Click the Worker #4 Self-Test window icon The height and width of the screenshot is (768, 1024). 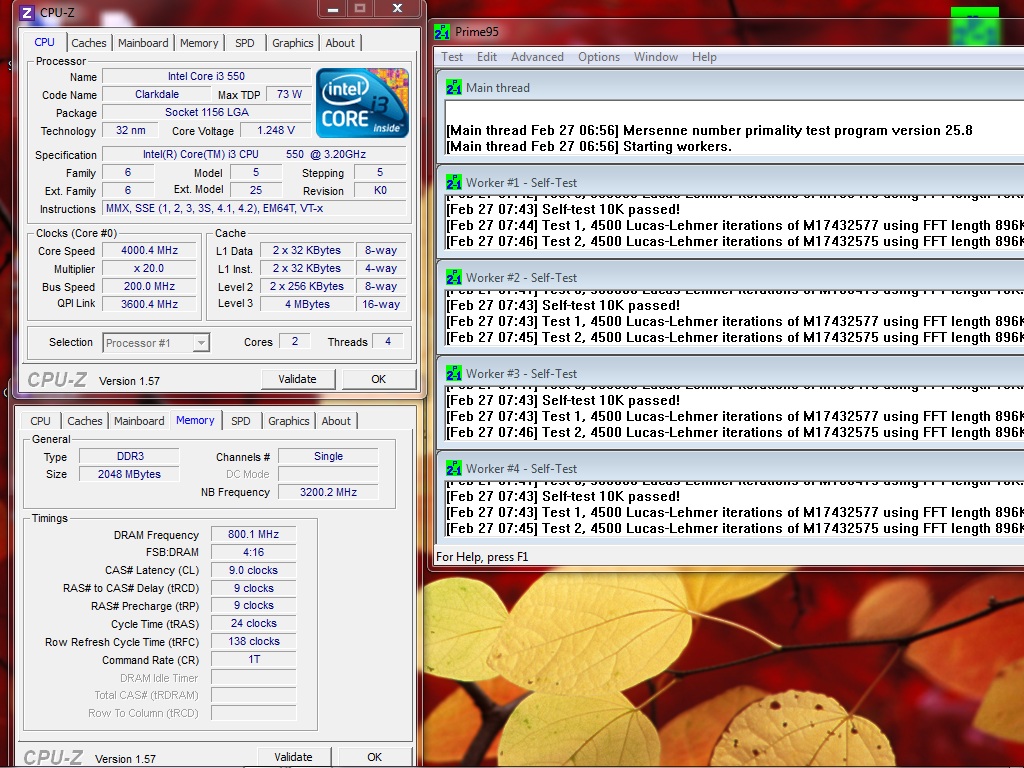click(x=454, y=468)
